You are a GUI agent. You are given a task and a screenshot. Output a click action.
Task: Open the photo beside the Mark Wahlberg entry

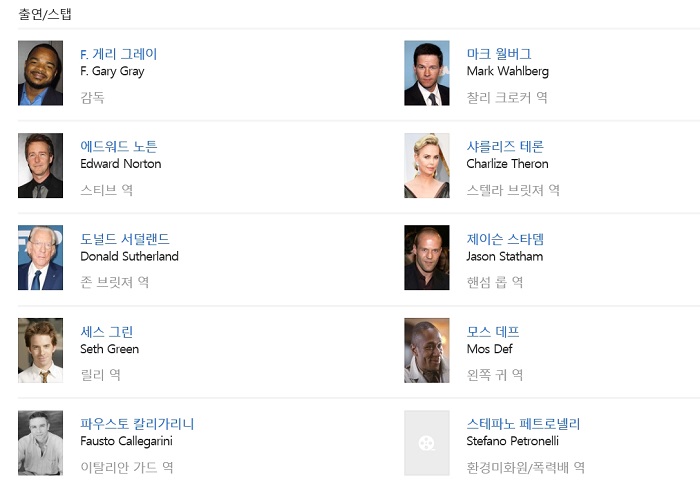tap(426, 73)
